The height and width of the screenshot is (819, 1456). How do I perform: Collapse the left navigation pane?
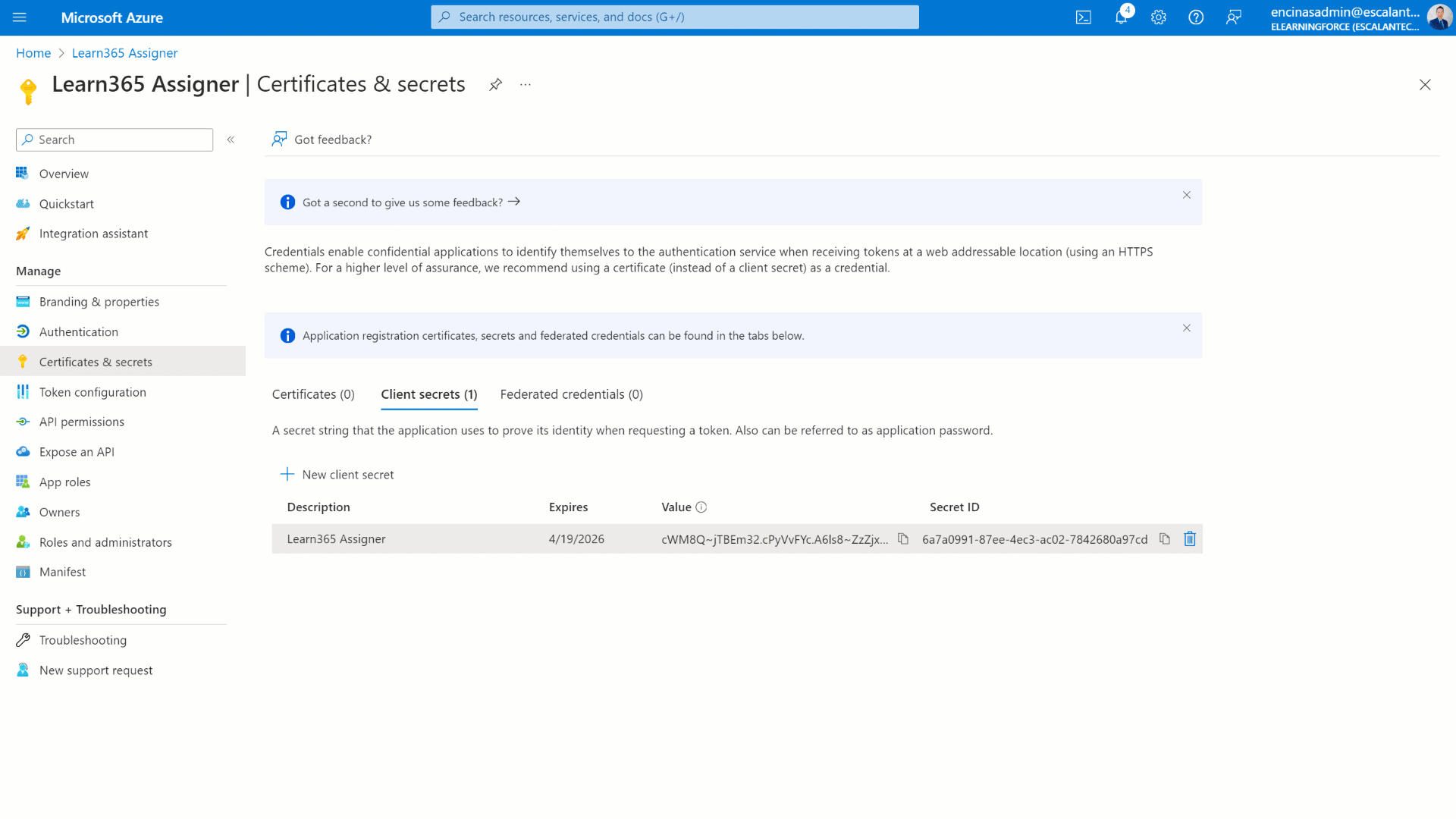point(231,140)
